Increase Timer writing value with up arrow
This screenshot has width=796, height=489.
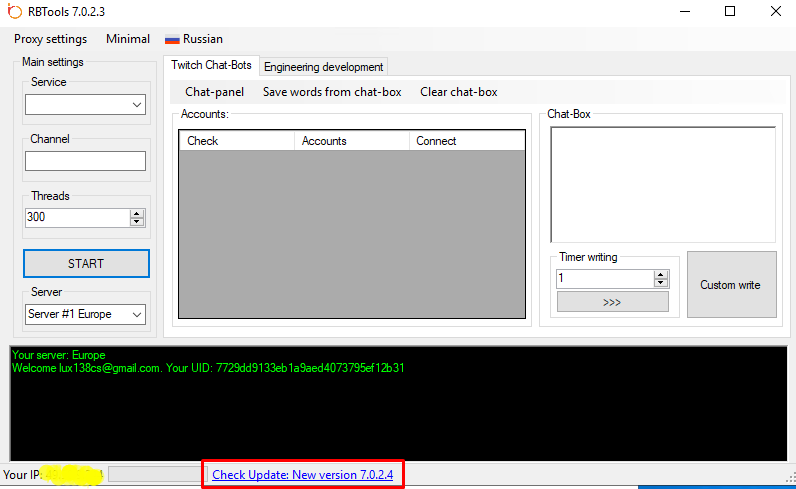pos(661,274)
